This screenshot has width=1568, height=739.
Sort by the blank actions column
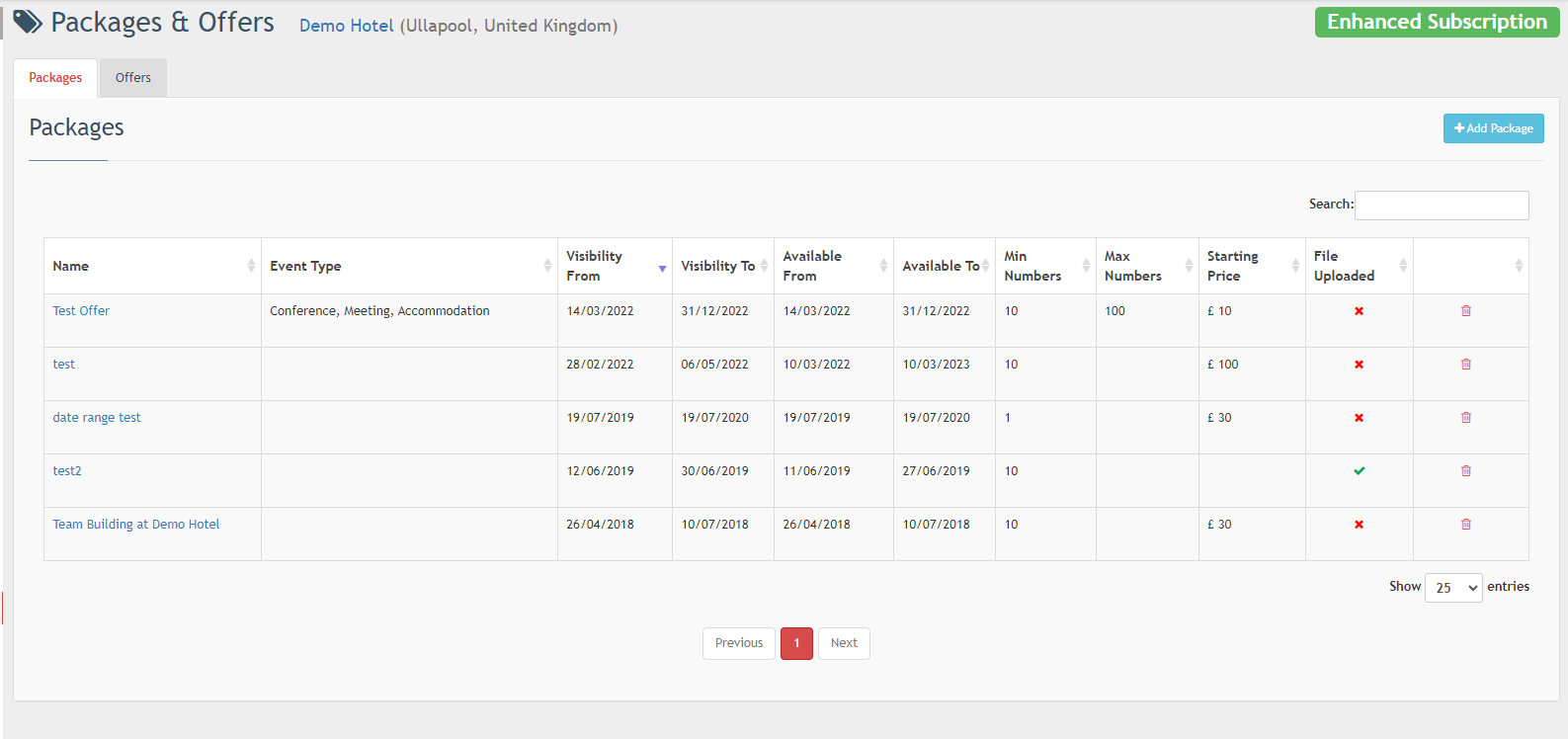[x=1471, y=266]
